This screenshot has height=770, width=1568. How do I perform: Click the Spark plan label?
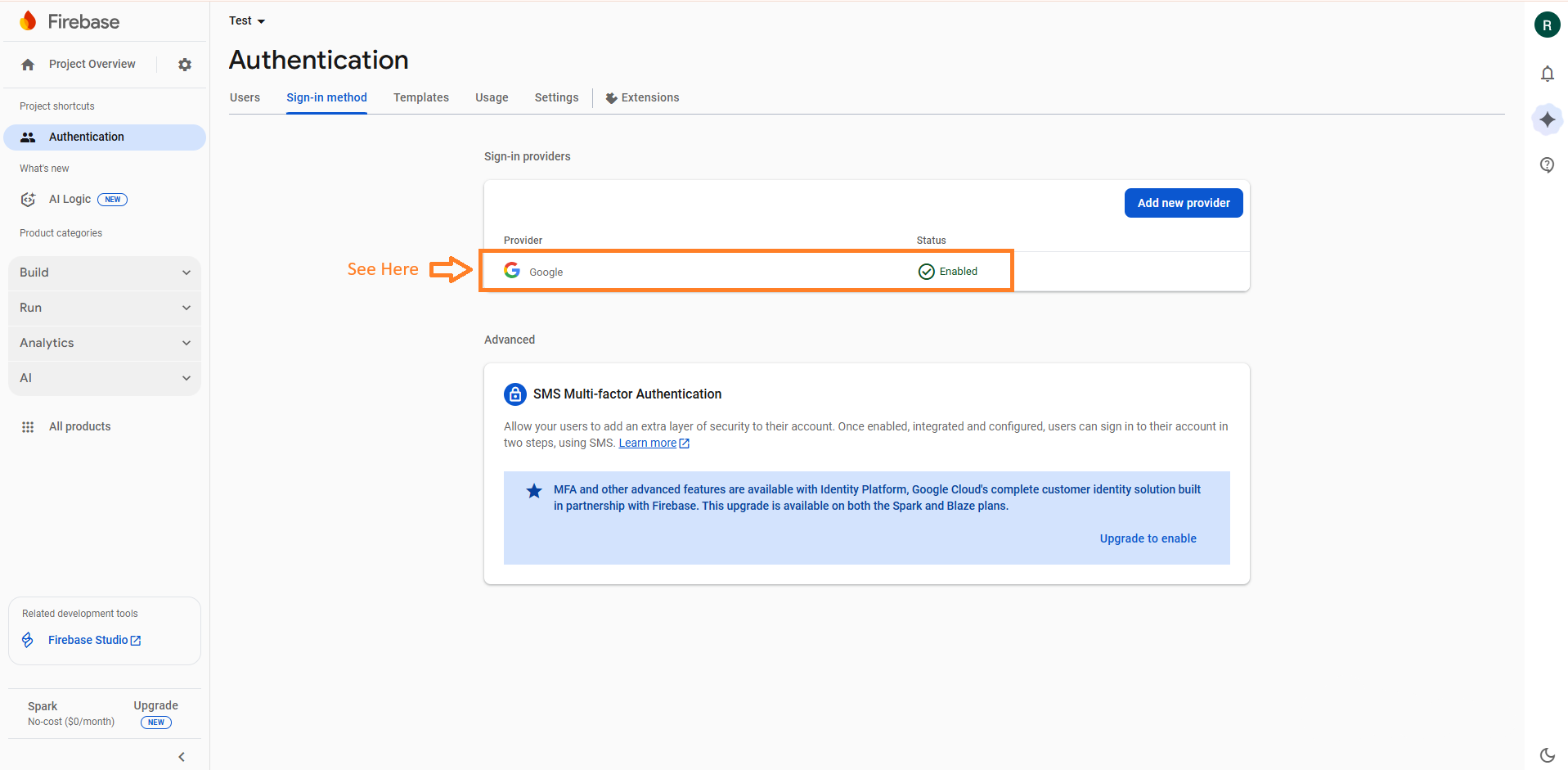(x=43, y=706)
